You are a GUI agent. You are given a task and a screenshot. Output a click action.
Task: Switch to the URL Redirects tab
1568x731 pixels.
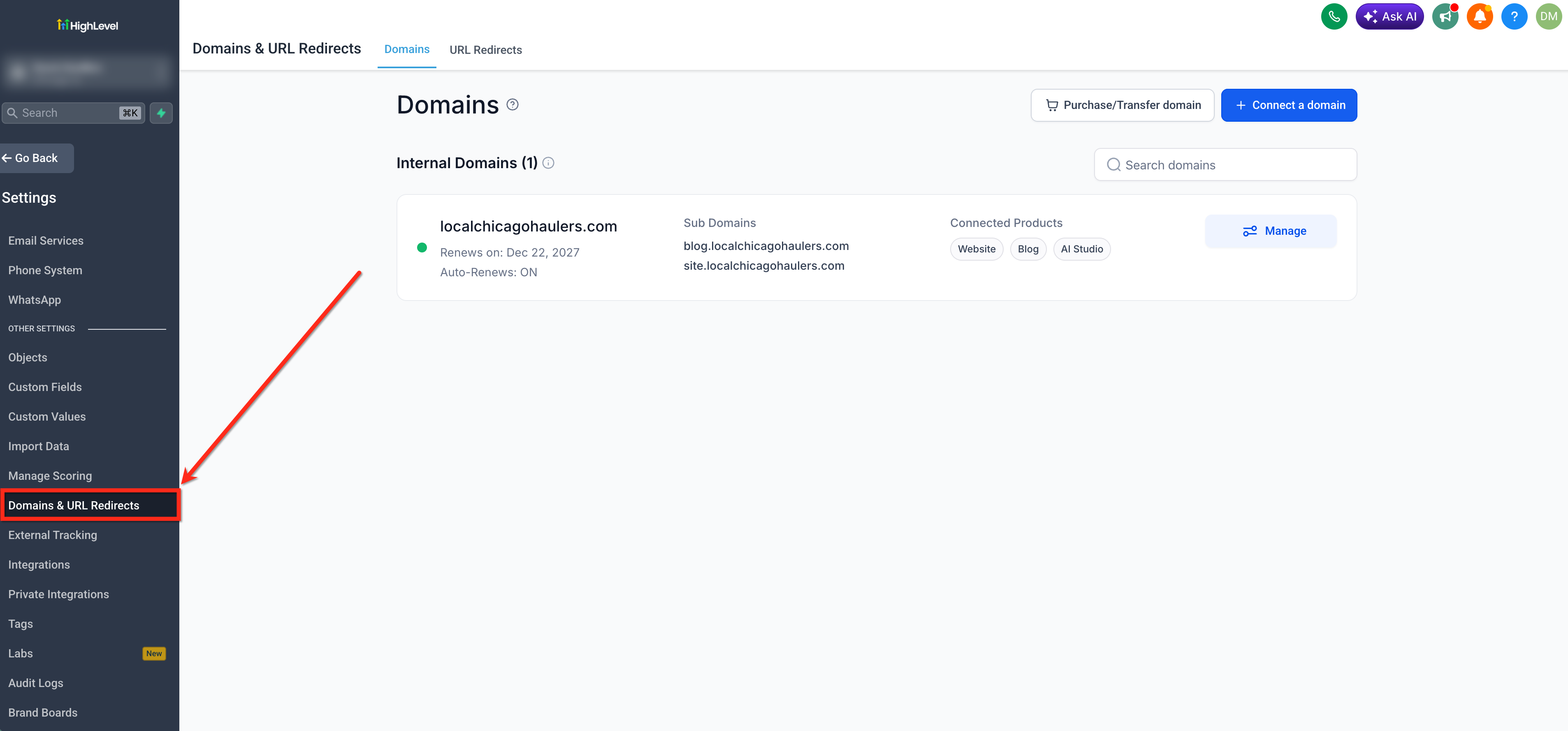(485, 50)
